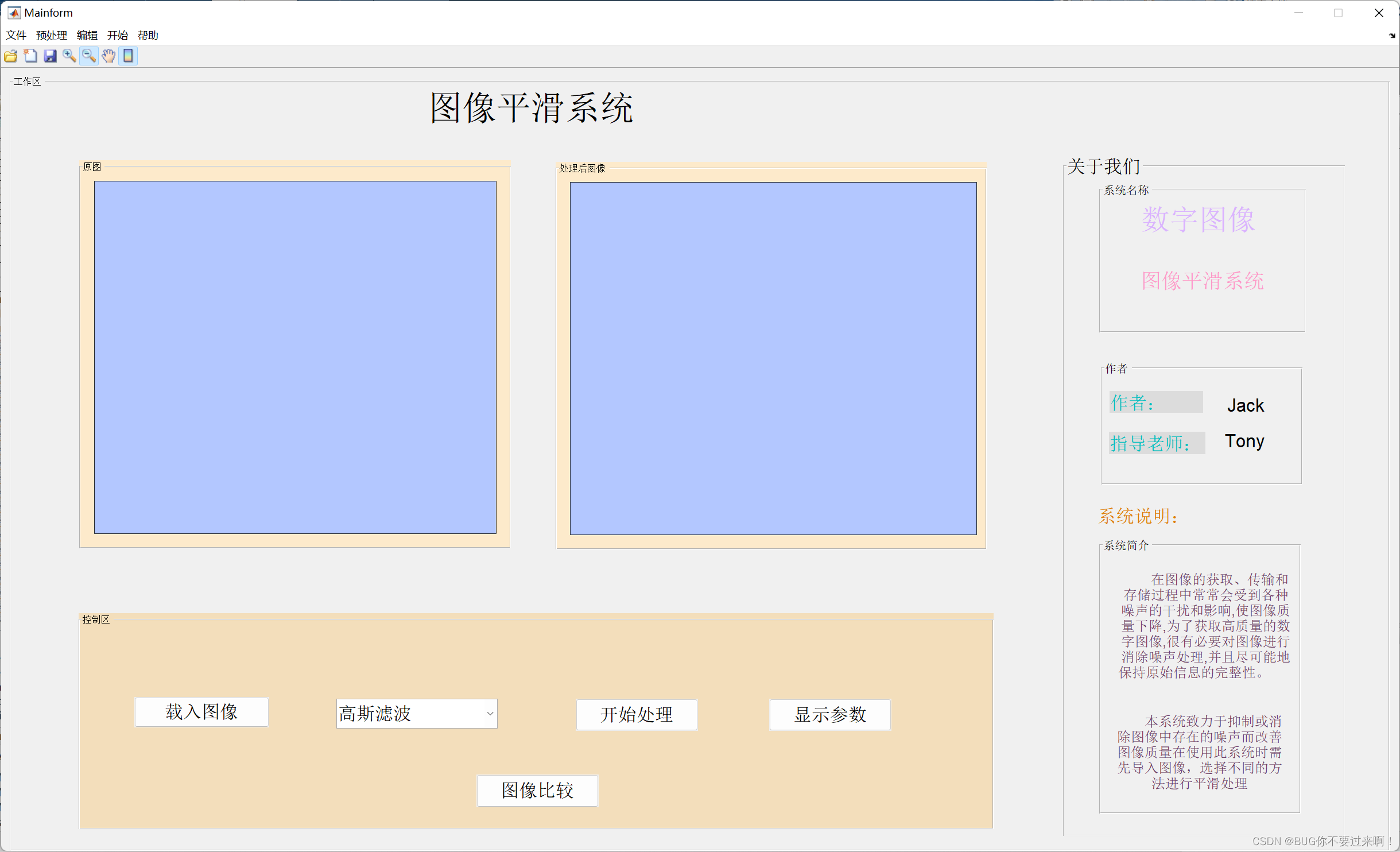Click the 图像比较 button
The height and width of the screenshot is (852, 1400).
coord(537,791)
